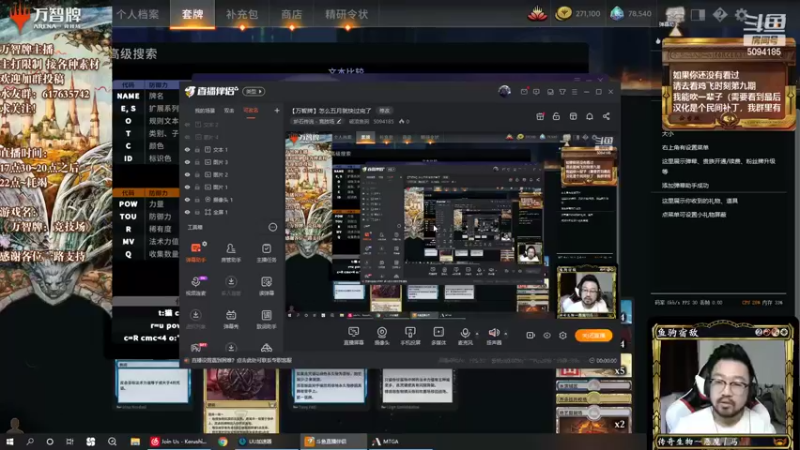
Task: Open MTG Arena settings gear
Action: tap(741, 14)
